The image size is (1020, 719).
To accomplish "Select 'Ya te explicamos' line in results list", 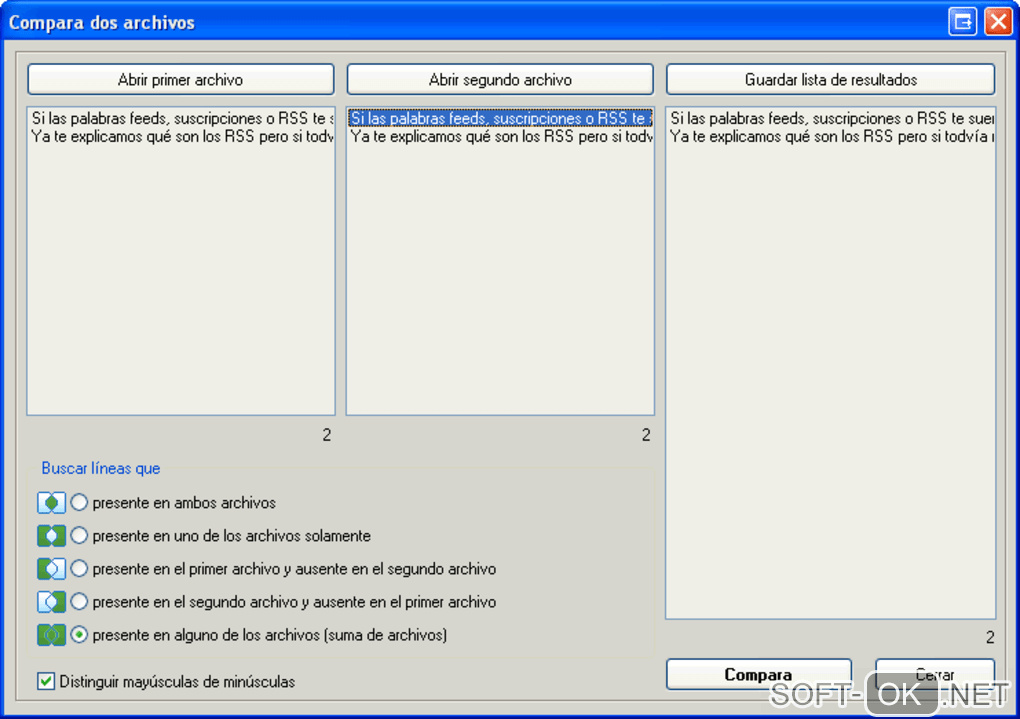I will [831, 137].
